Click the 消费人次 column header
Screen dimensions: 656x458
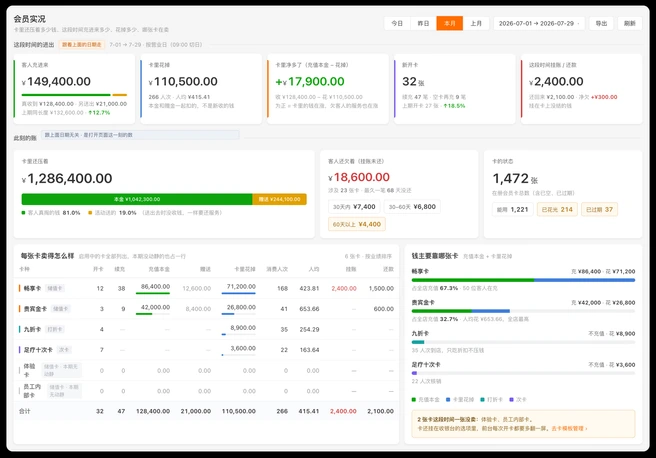coord(277,269)
